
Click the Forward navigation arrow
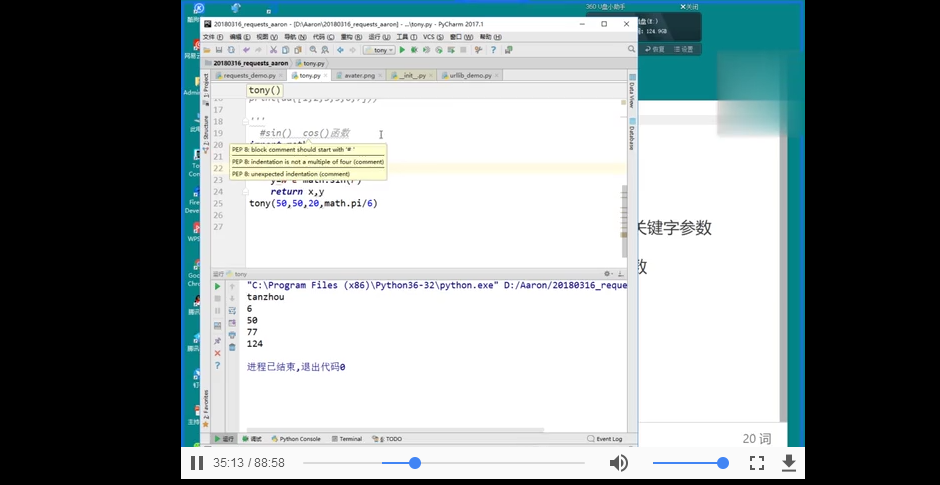pyautogui.click(x=352, y=50)
